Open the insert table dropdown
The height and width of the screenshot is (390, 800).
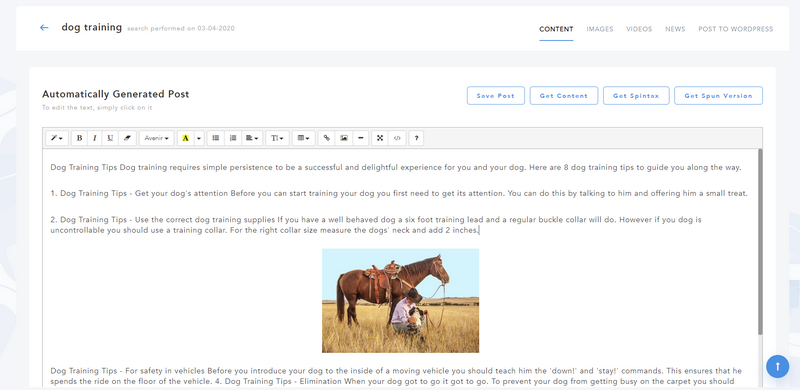tap(304, 138)
